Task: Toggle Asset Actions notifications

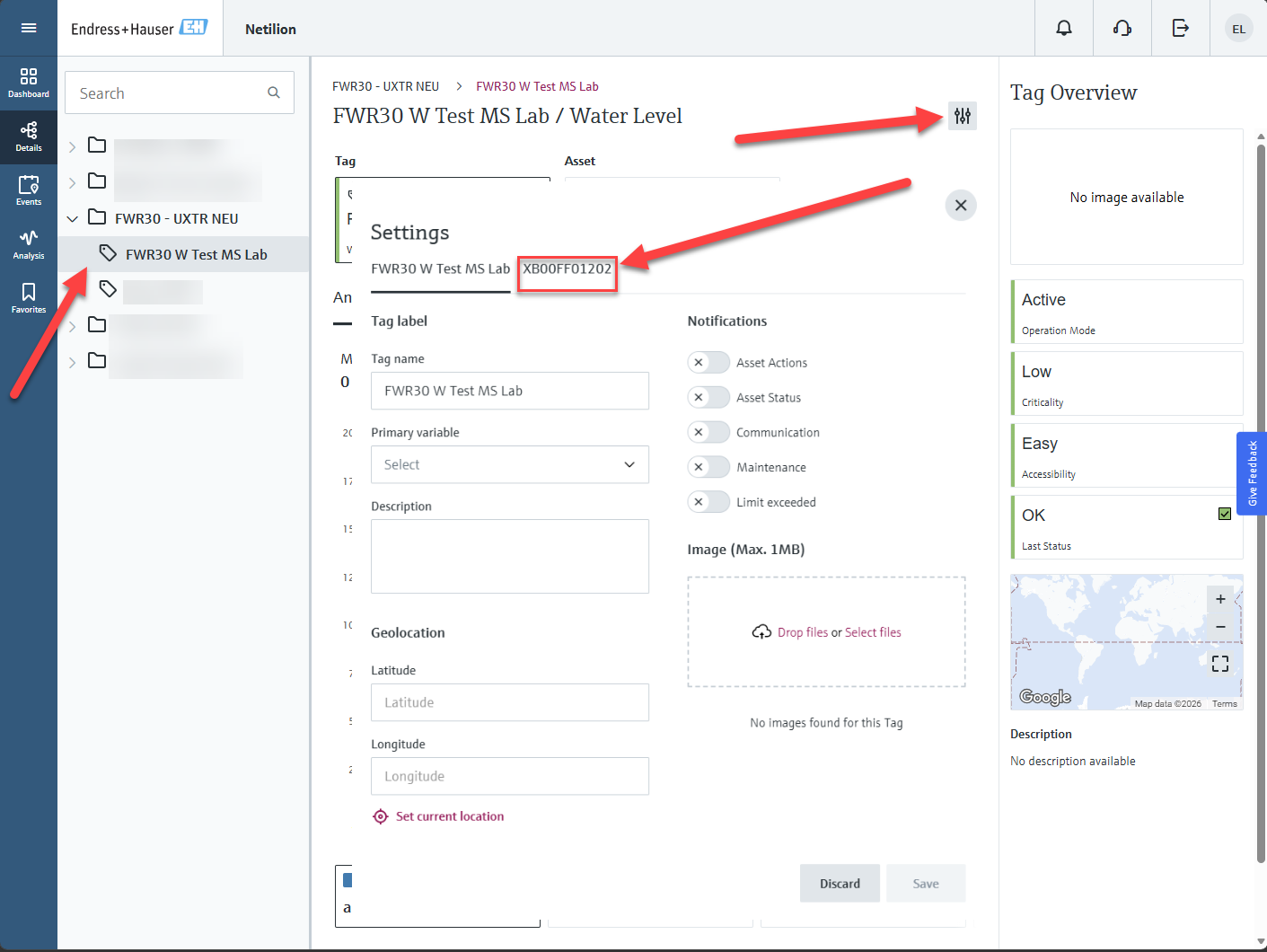Action: coord(708,363)
